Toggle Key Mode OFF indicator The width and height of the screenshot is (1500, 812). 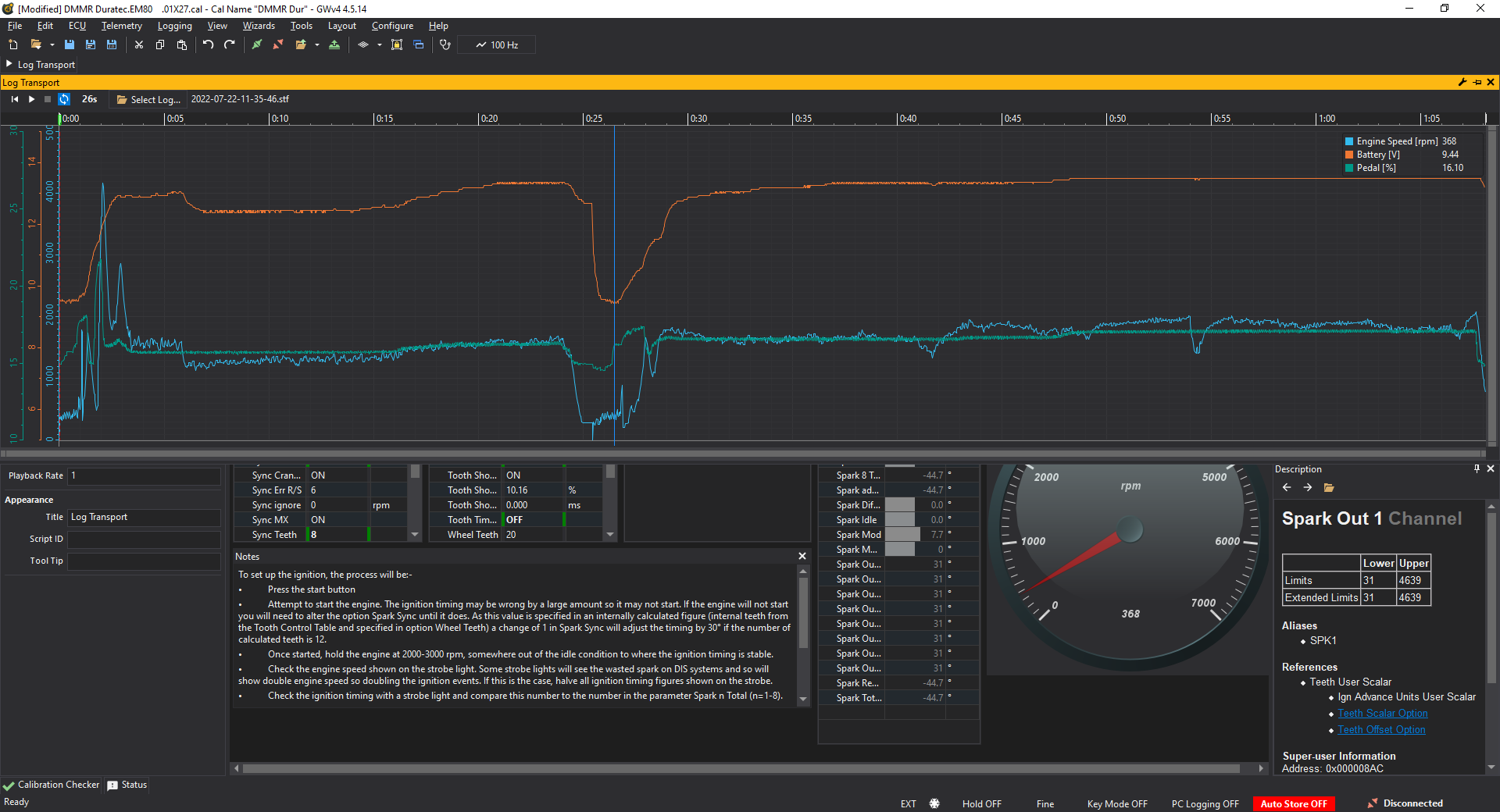click(1117, 803)
